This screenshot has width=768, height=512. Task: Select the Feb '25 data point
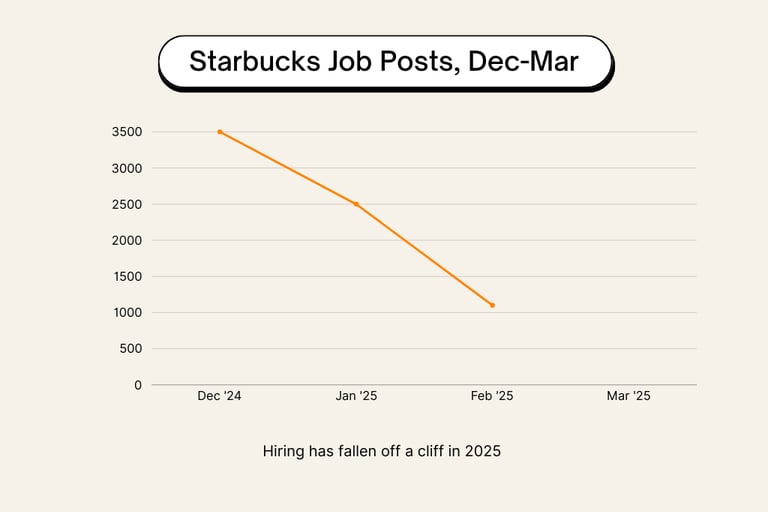(492, 305)
